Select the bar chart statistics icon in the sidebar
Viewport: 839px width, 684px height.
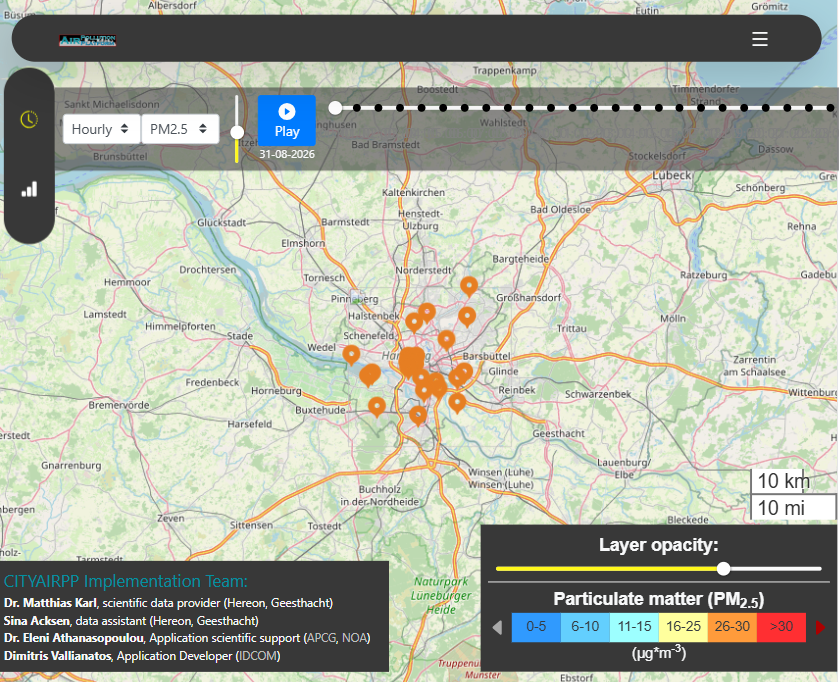(29, 189)
